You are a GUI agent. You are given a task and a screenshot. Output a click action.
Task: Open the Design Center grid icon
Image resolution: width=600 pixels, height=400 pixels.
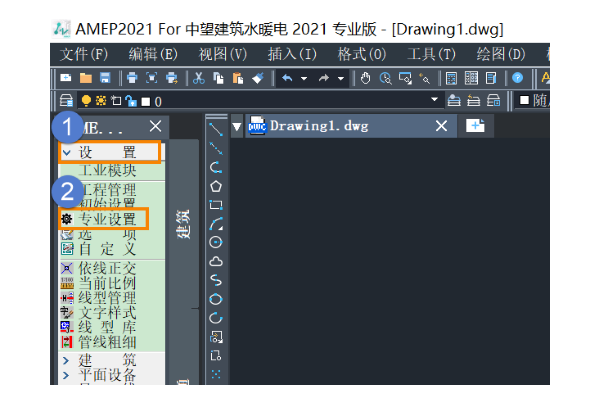click(x=471, y=78)
